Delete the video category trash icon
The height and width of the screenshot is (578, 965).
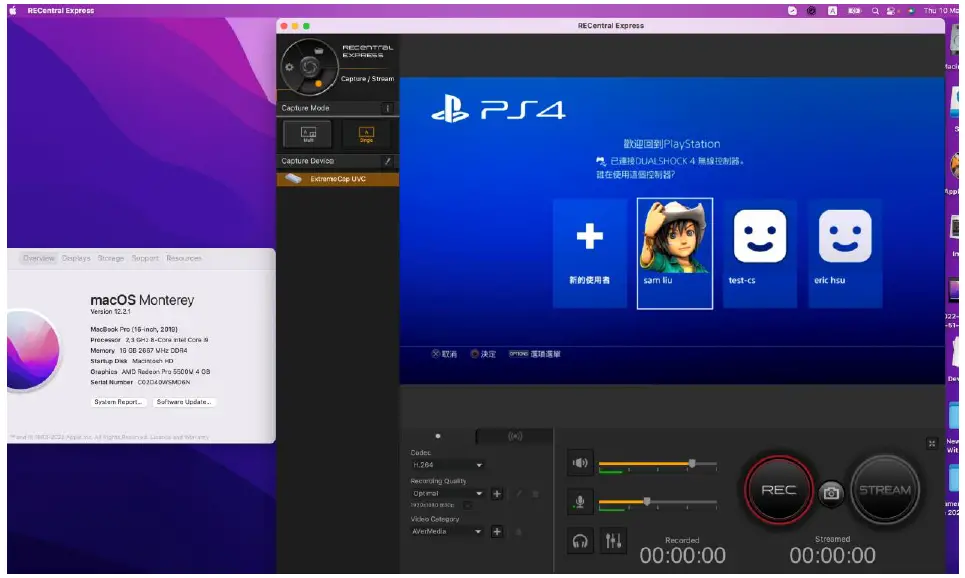(518, 531)
